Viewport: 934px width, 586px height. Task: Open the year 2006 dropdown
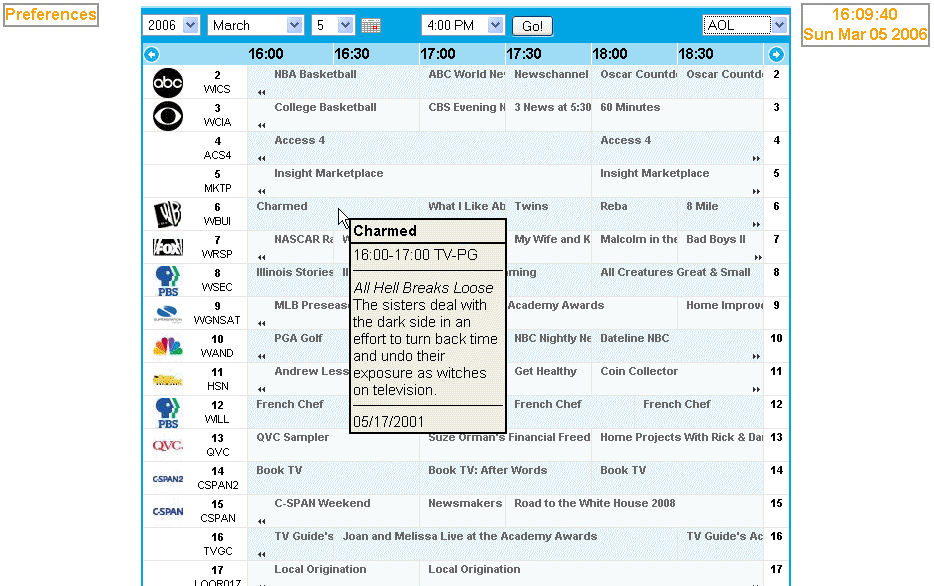coord(170,25)
